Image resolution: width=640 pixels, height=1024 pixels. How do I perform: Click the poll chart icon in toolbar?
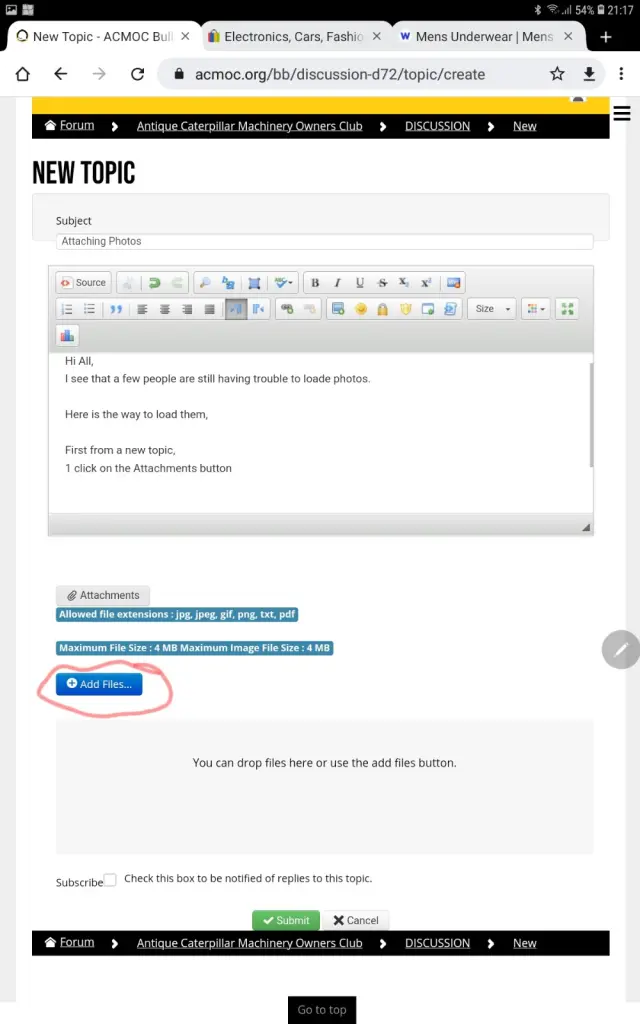[67, 335]
